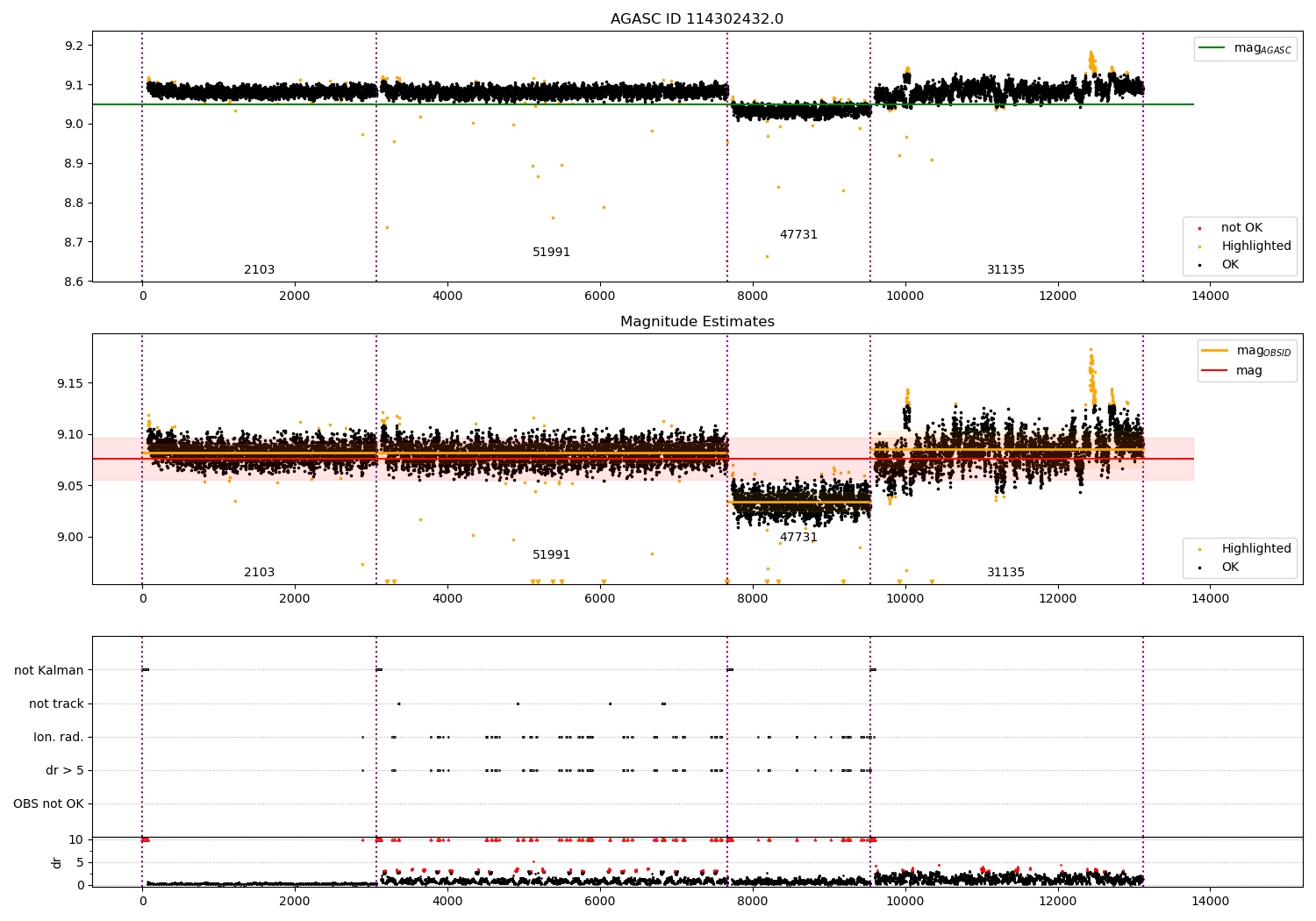Click the title 'AGASC ID 114302432.0'

(x=697, y=19)
